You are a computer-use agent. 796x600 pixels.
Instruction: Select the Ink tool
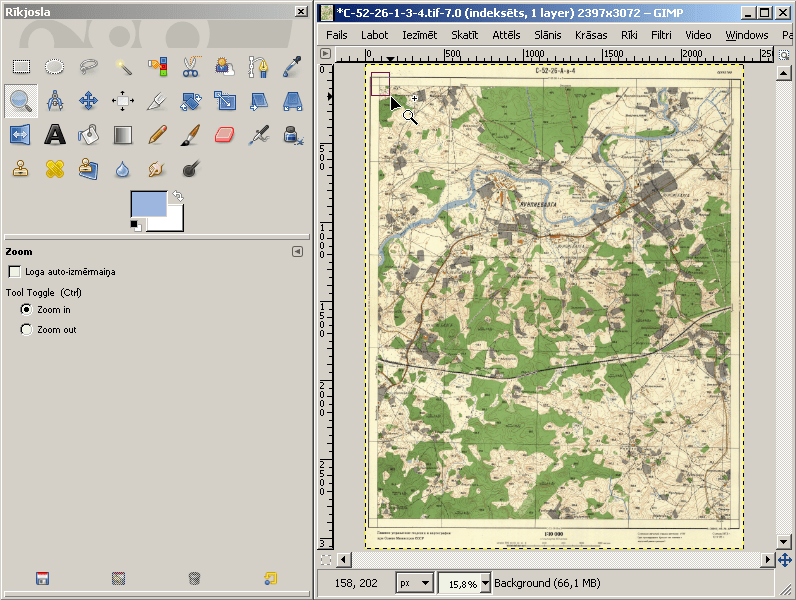pos(292,135)
